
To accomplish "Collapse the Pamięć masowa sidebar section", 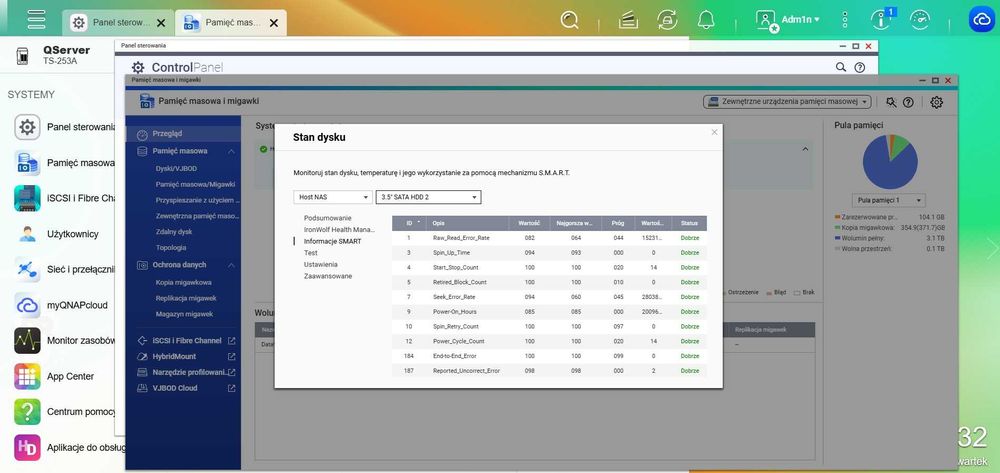I will 231,152.
